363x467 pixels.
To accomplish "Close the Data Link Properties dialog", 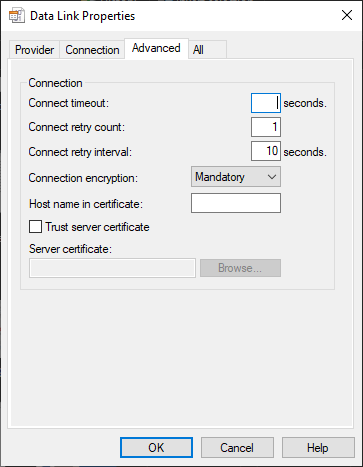I will pos(347,15).
